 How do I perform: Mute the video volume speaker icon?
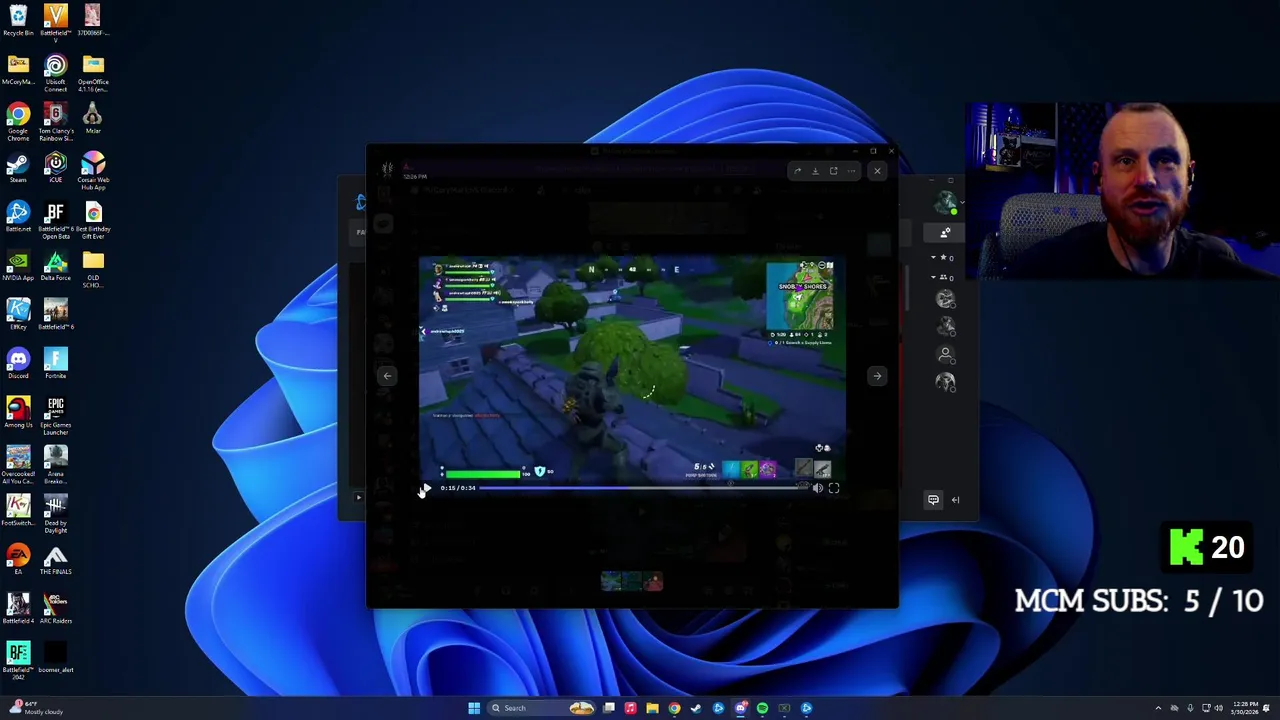pyautogui.click(x=817, y=488)
